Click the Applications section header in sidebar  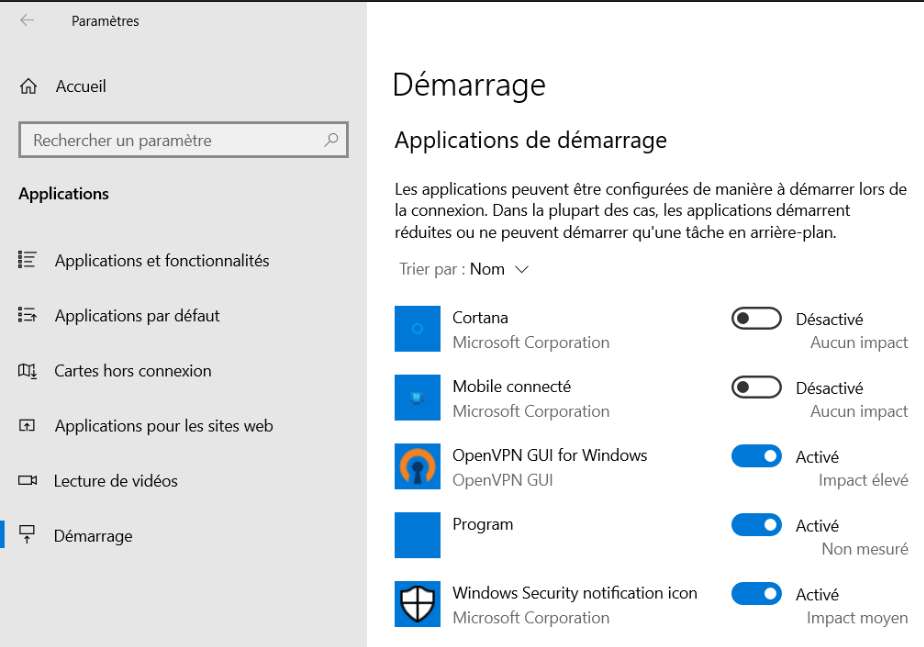tap(64, 194)
